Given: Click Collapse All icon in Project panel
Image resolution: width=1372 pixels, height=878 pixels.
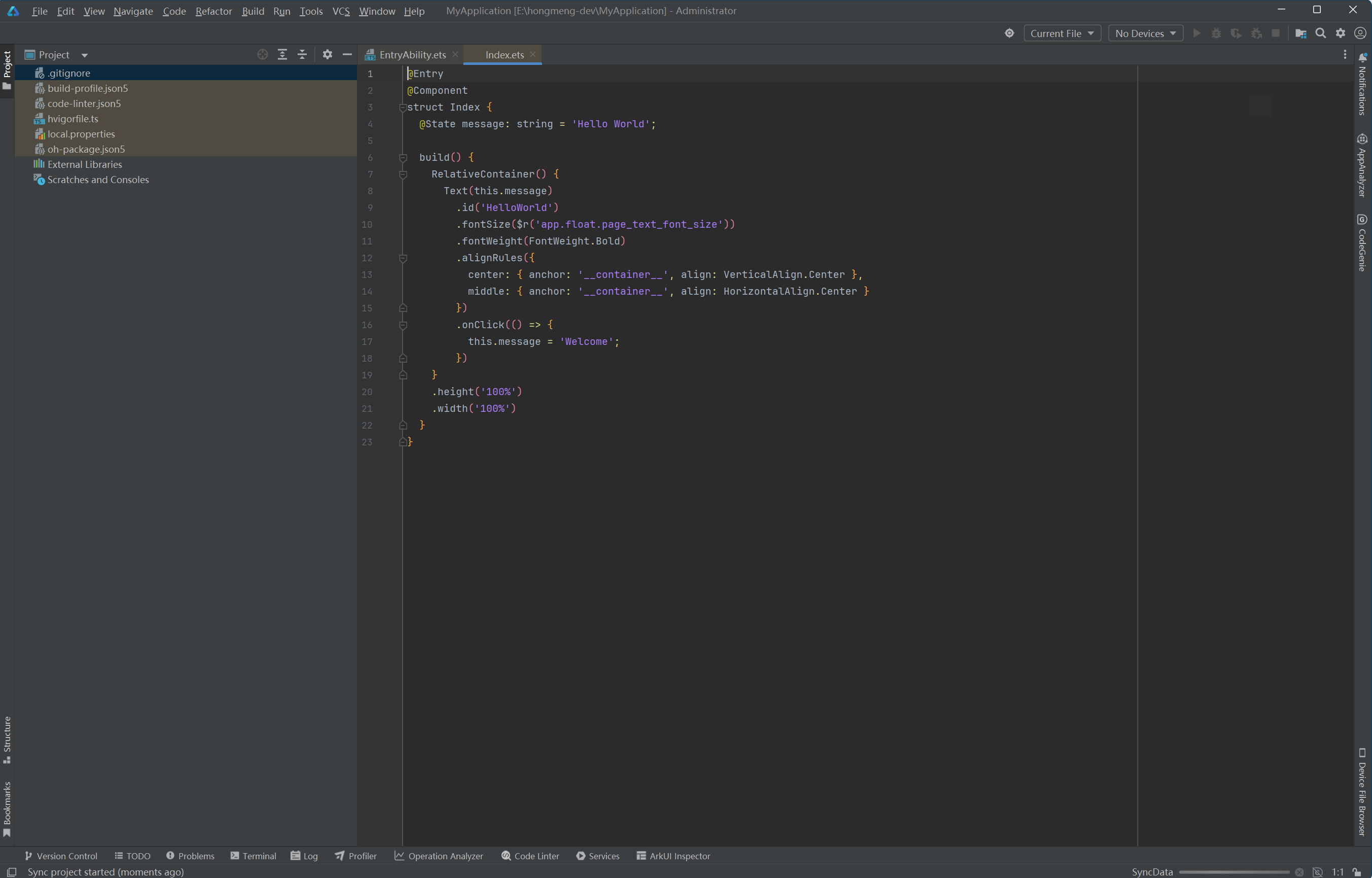Looking at the screenshot, I should pos(302,55).
